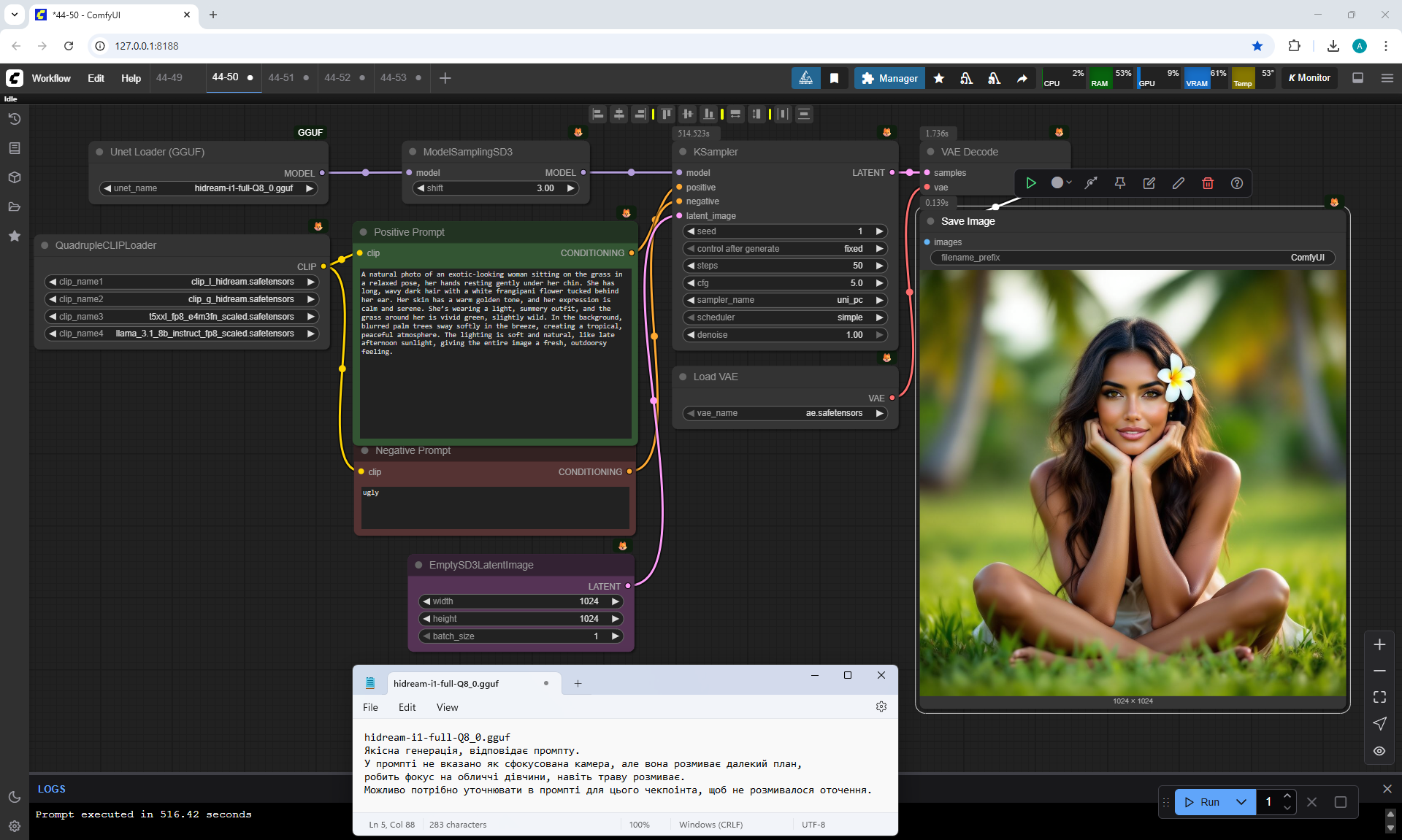Screen dimensions: 1402x840
Task: Open Notepad settings gear icon
Action: (881, 706)
